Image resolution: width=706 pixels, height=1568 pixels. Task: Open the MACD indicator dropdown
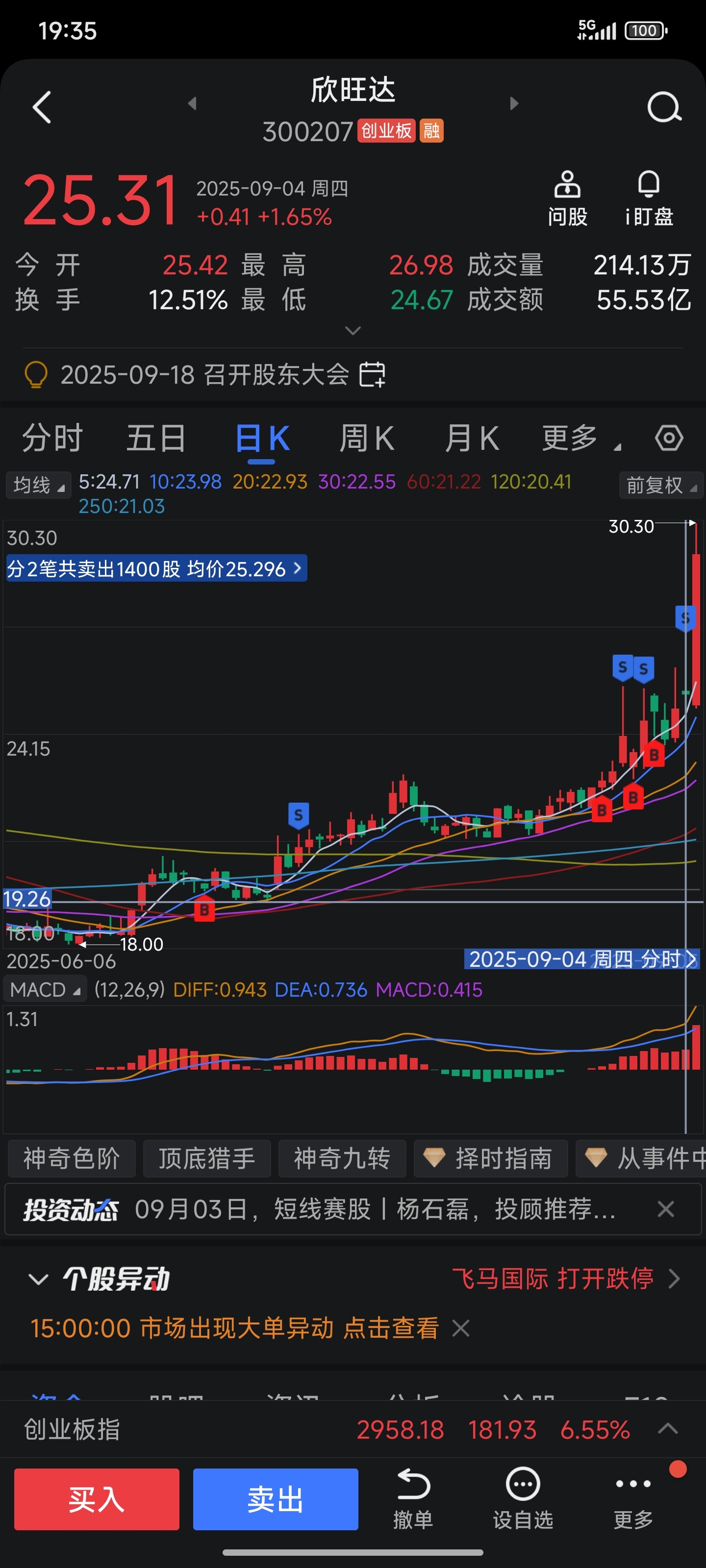[x=45, y=989]
